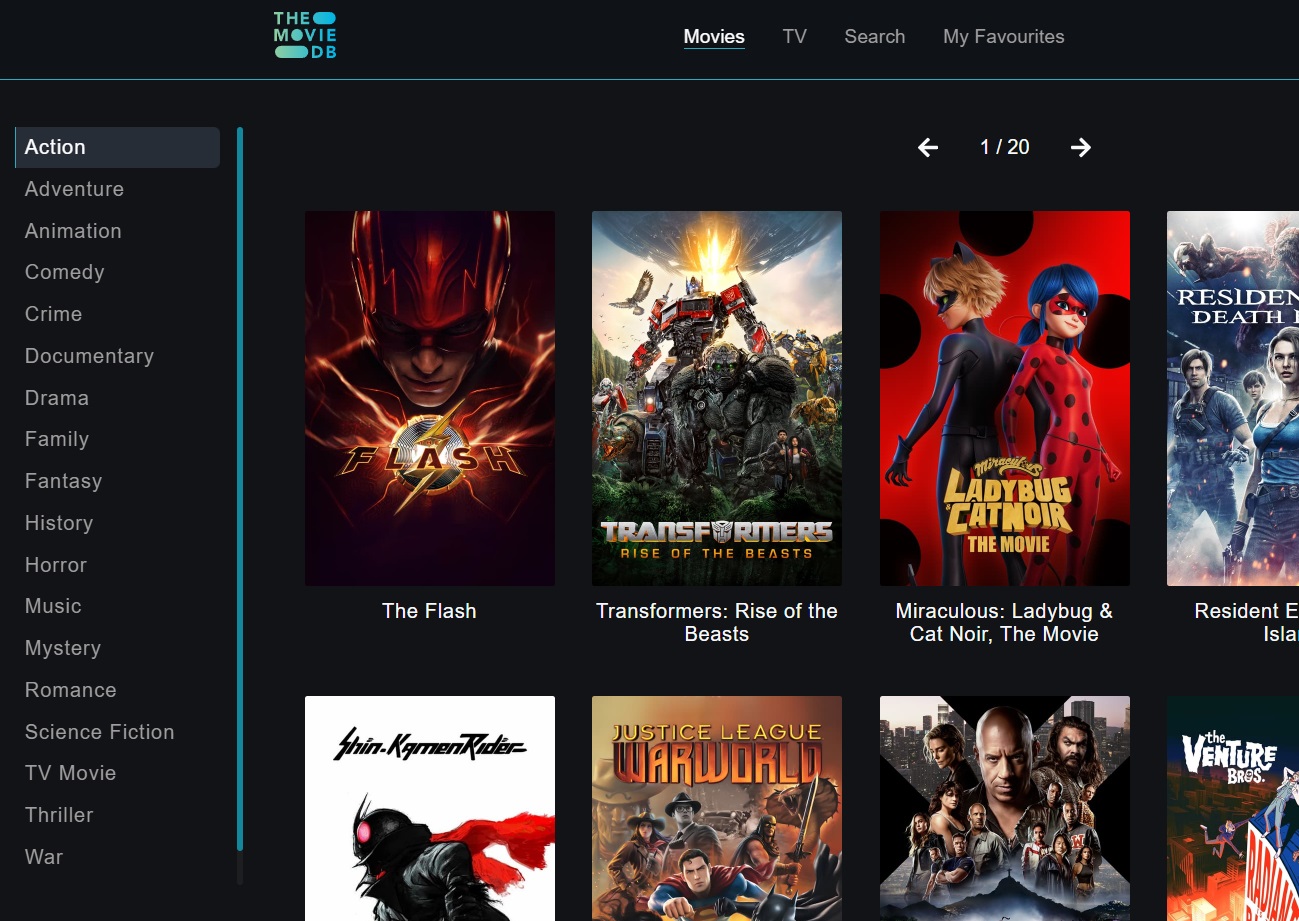Choose the Animation genre

73,231
